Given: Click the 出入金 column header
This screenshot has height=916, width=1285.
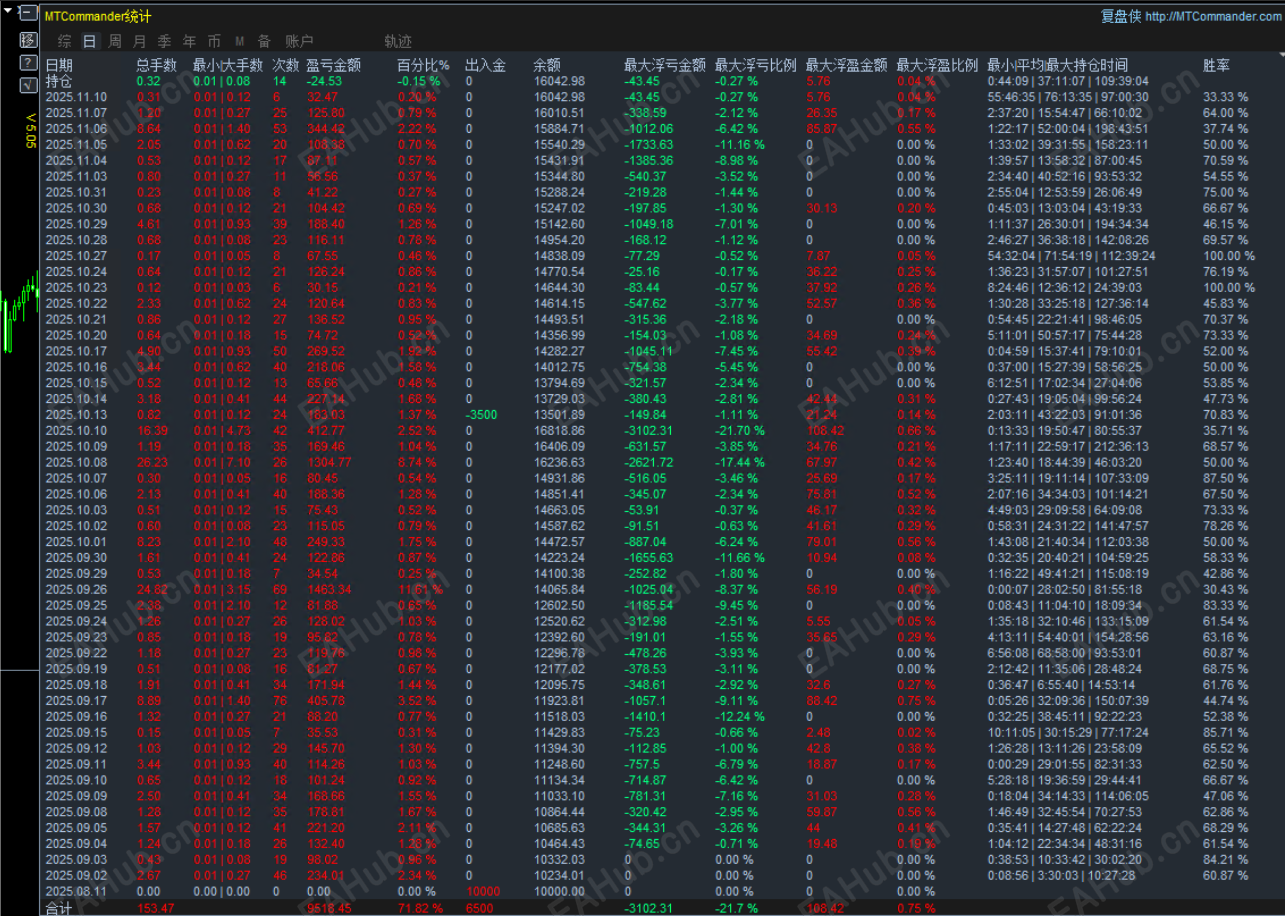Looking at the screenshot, I should [x=485, y=65].
